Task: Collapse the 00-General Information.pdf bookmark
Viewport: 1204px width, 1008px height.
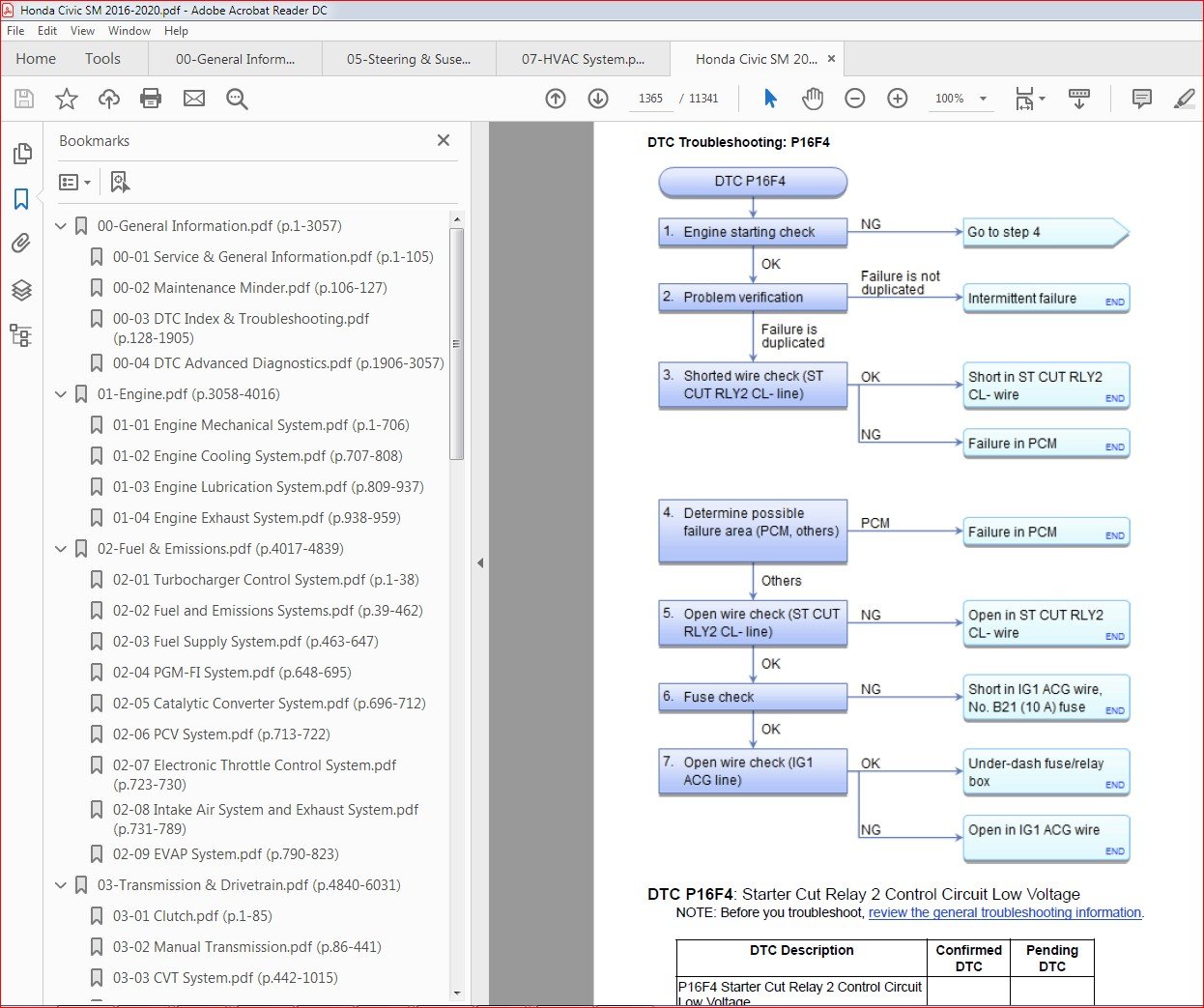Action: pyautogui.click(x=61, y=226)
